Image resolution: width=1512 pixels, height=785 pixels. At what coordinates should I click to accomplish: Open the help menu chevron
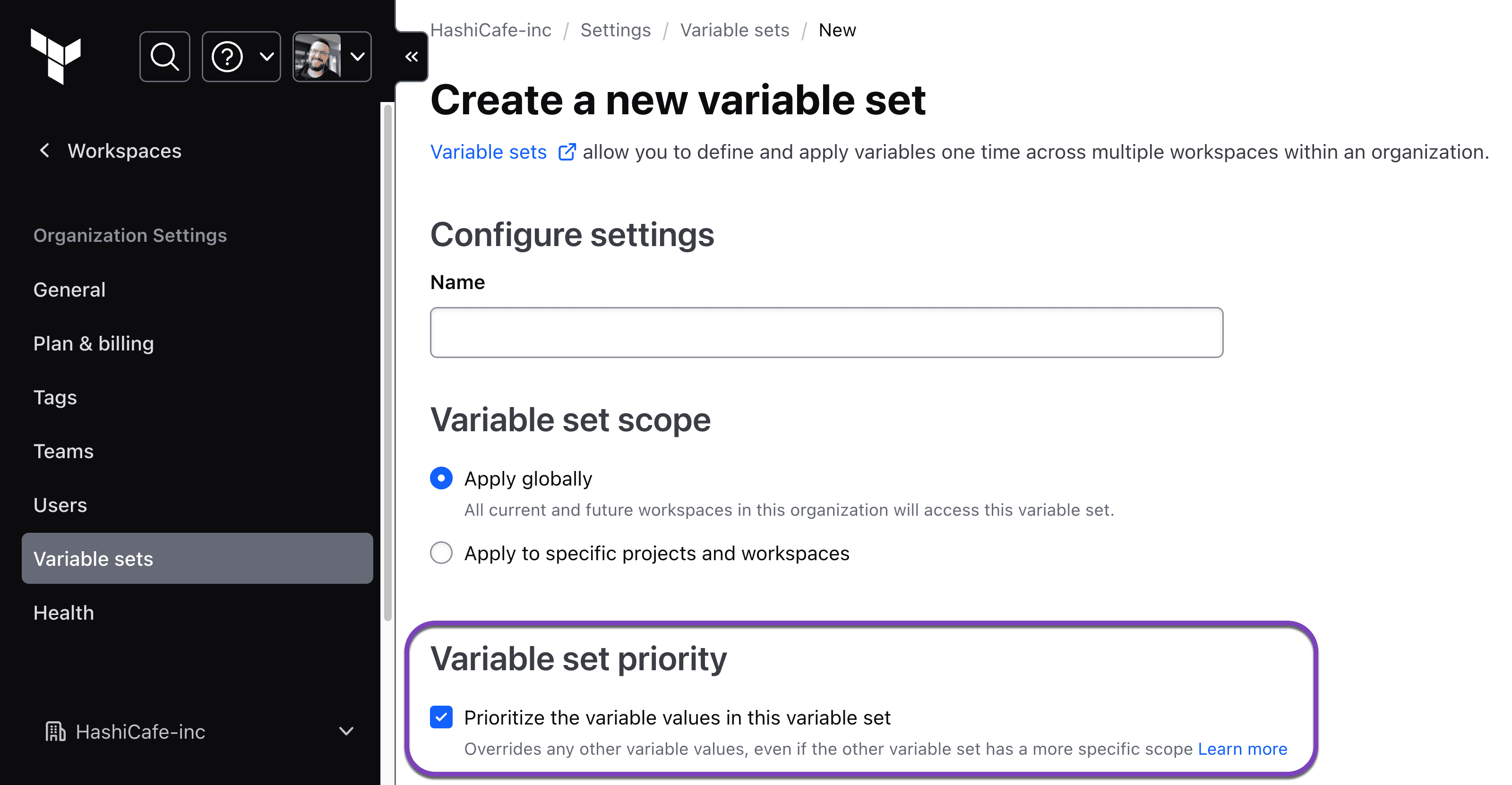267,56
